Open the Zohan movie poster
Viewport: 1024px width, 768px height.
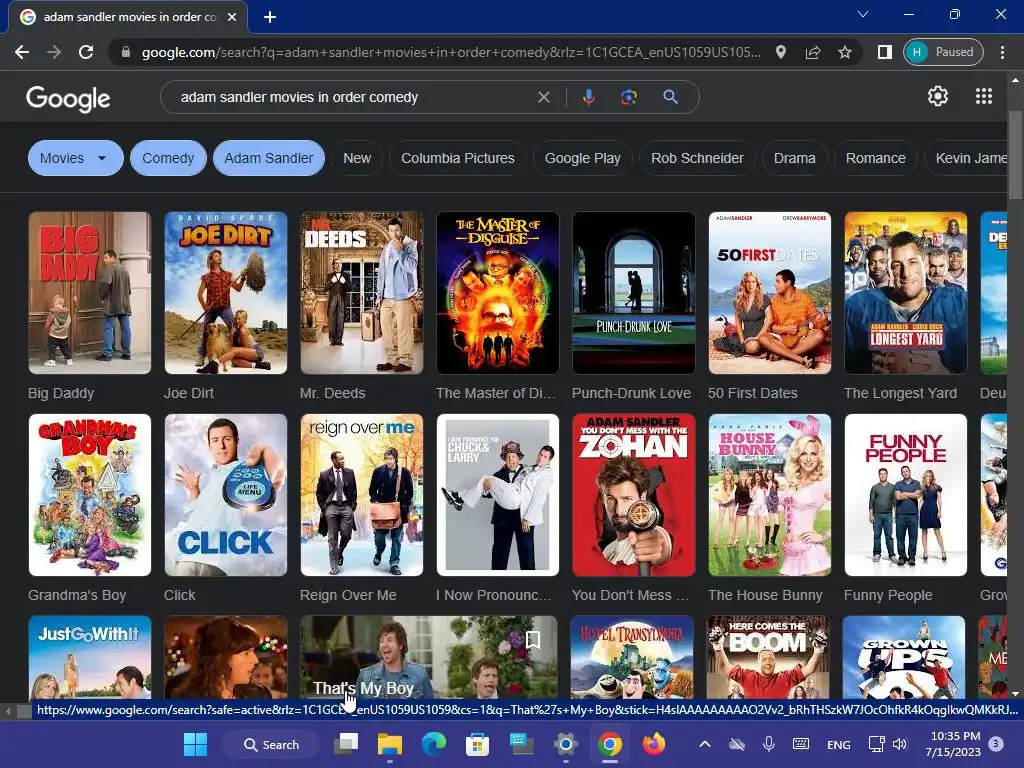click(633, 495)
